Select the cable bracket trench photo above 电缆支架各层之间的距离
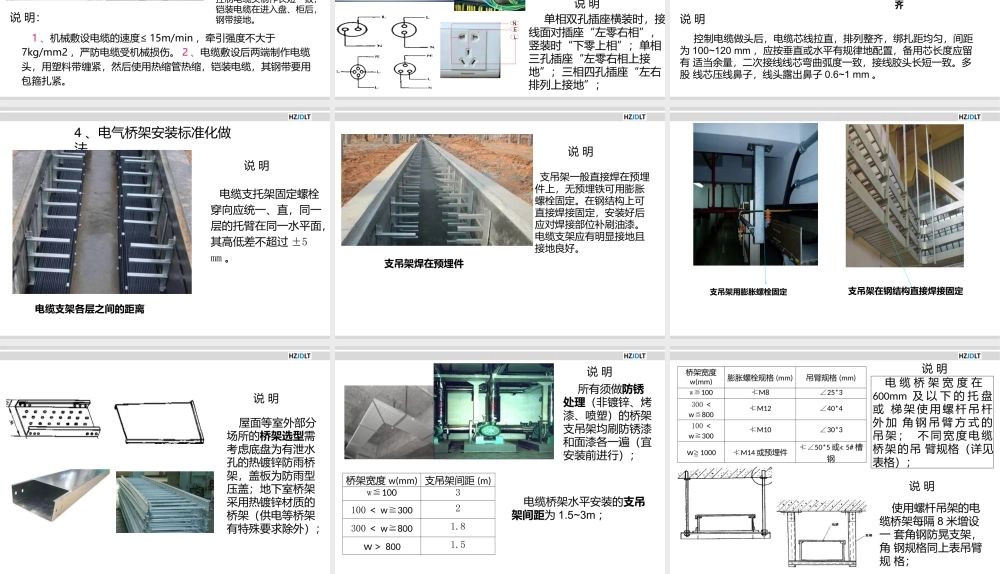 click(x=102, y=222)
